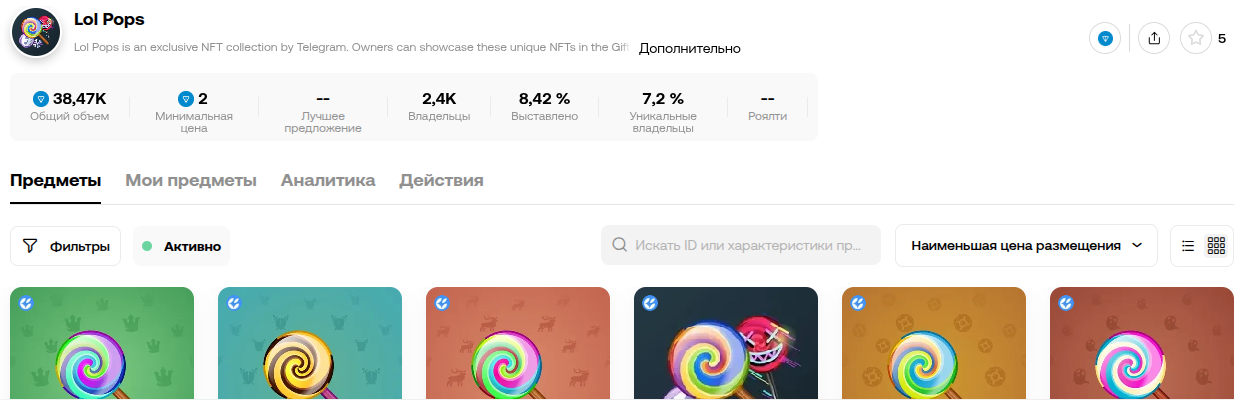This screenshot has height=400, width=1234.
Task: Open the share collection icon
Action: click(x=1154, y=39)
